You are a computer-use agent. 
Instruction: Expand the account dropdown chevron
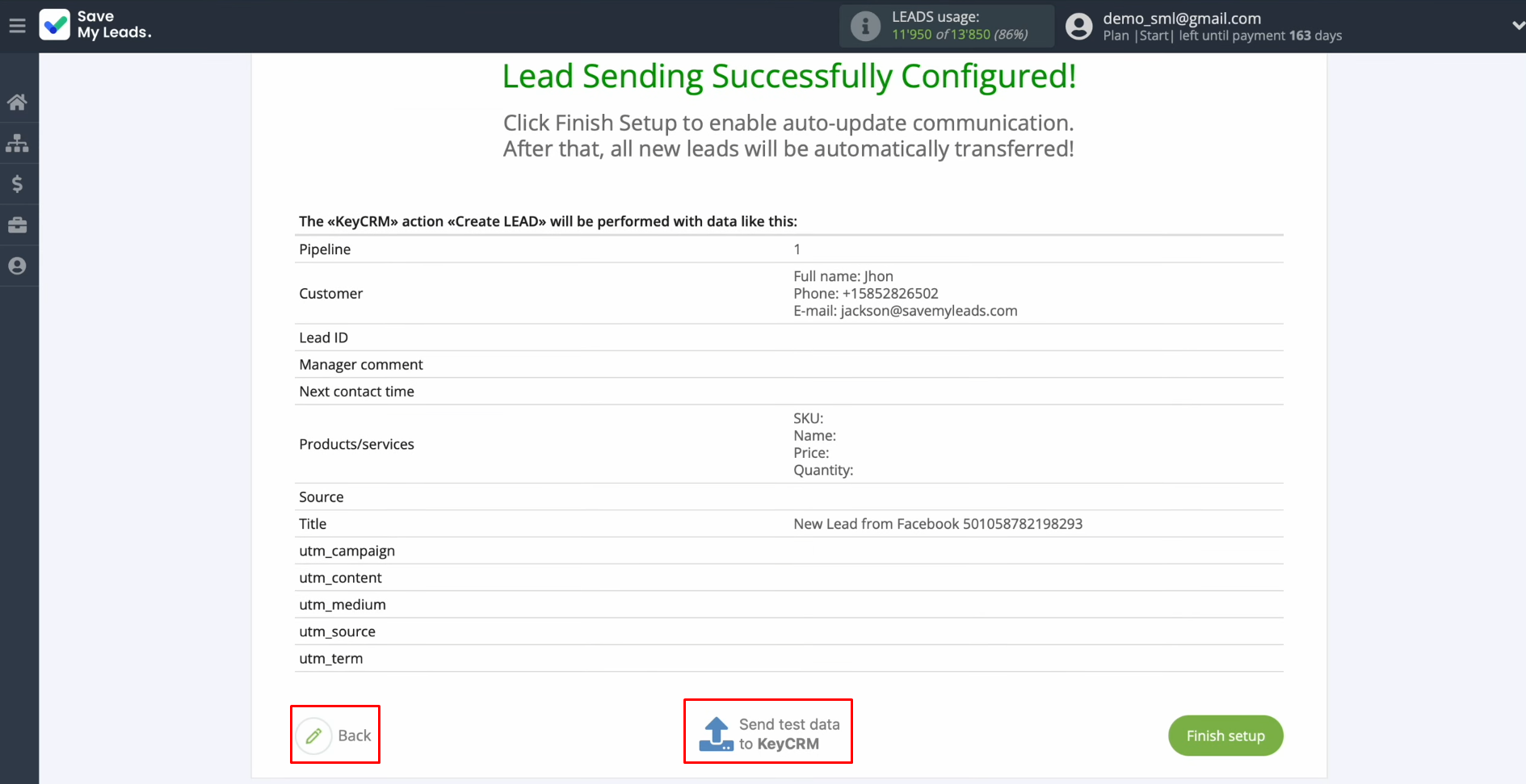click(1518, 26)
